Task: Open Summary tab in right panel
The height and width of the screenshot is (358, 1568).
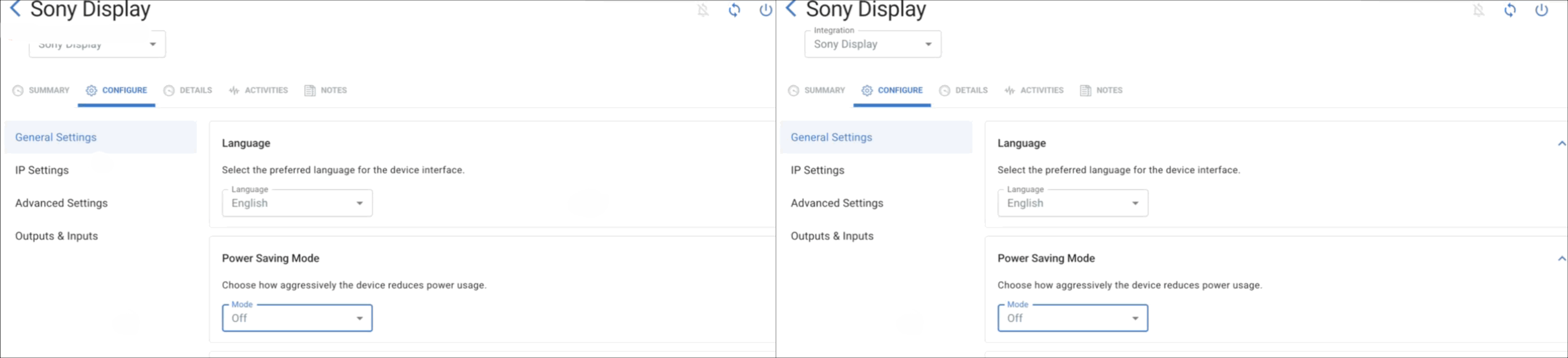Action: tap(816, 90)
